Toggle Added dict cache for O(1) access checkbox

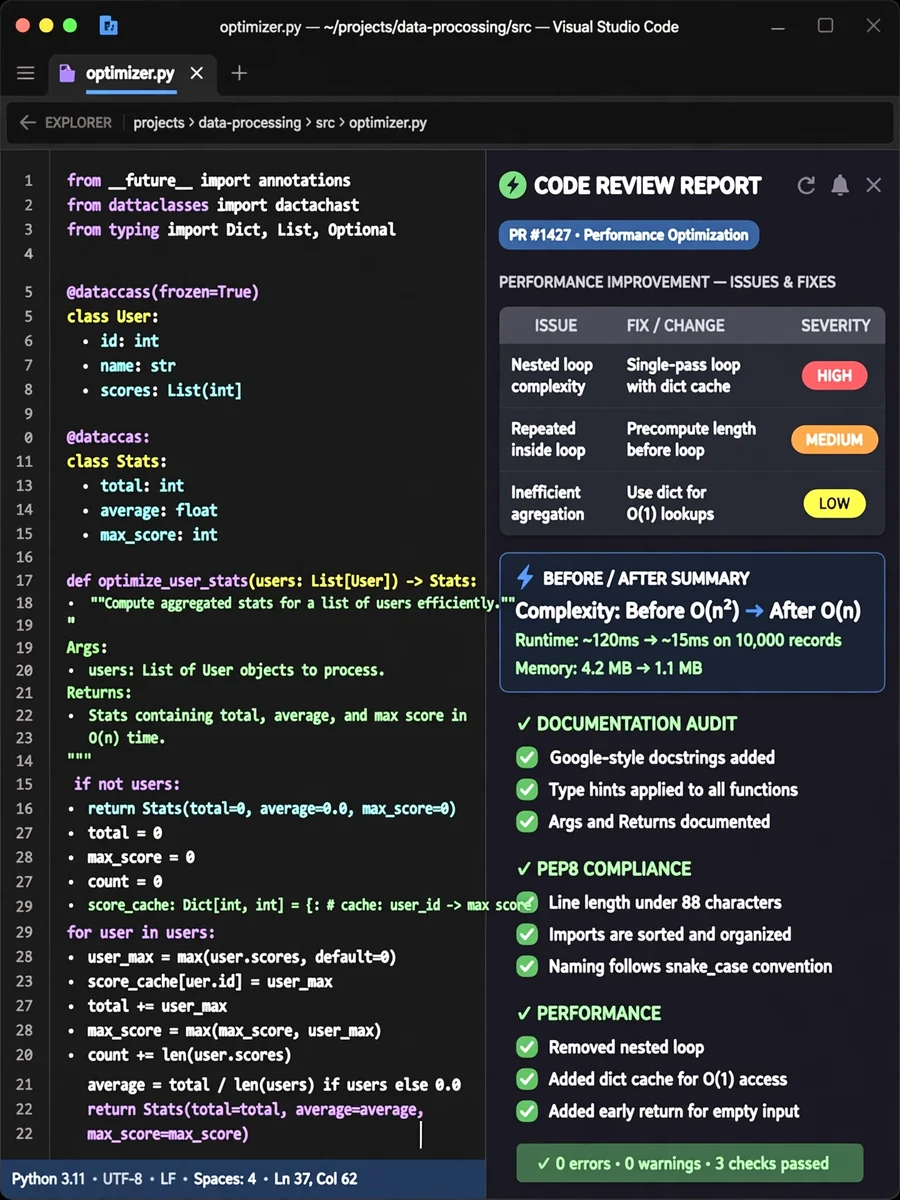point(527,1079)
